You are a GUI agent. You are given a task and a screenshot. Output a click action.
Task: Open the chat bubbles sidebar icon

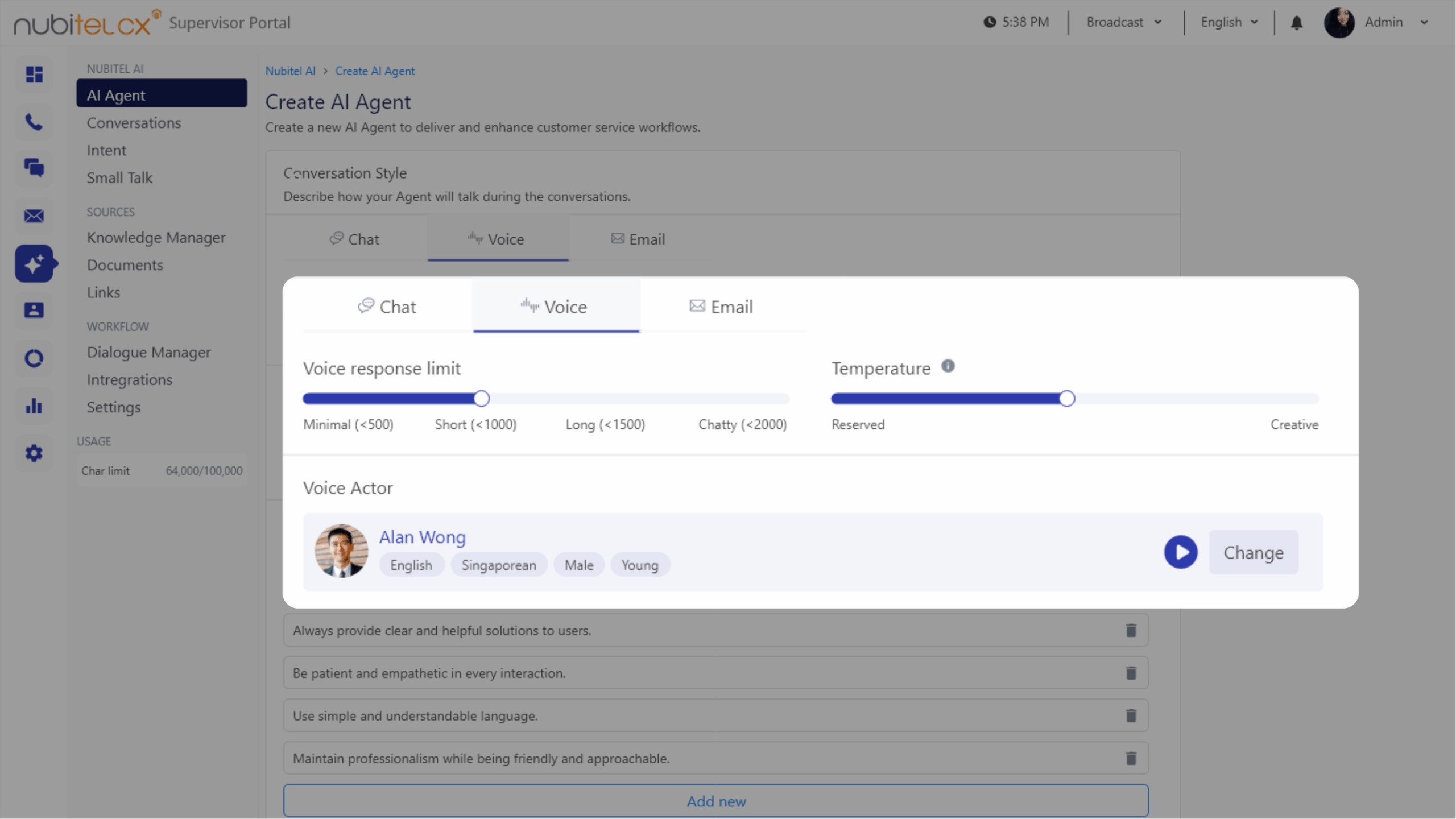34,168
